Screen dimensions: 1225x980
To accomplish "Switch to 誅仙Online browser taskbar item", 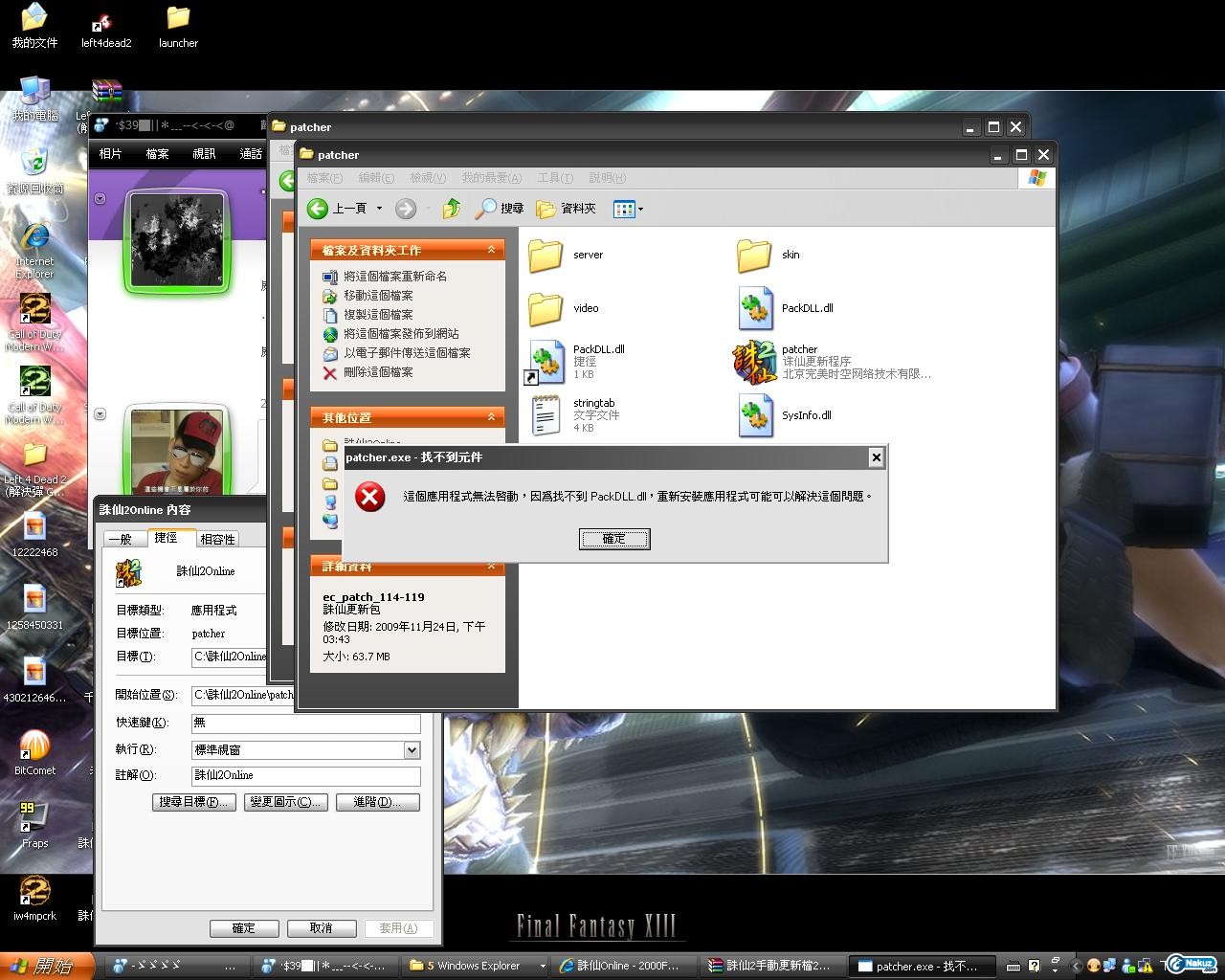I will pyautogui.click(x=625, y=966).
